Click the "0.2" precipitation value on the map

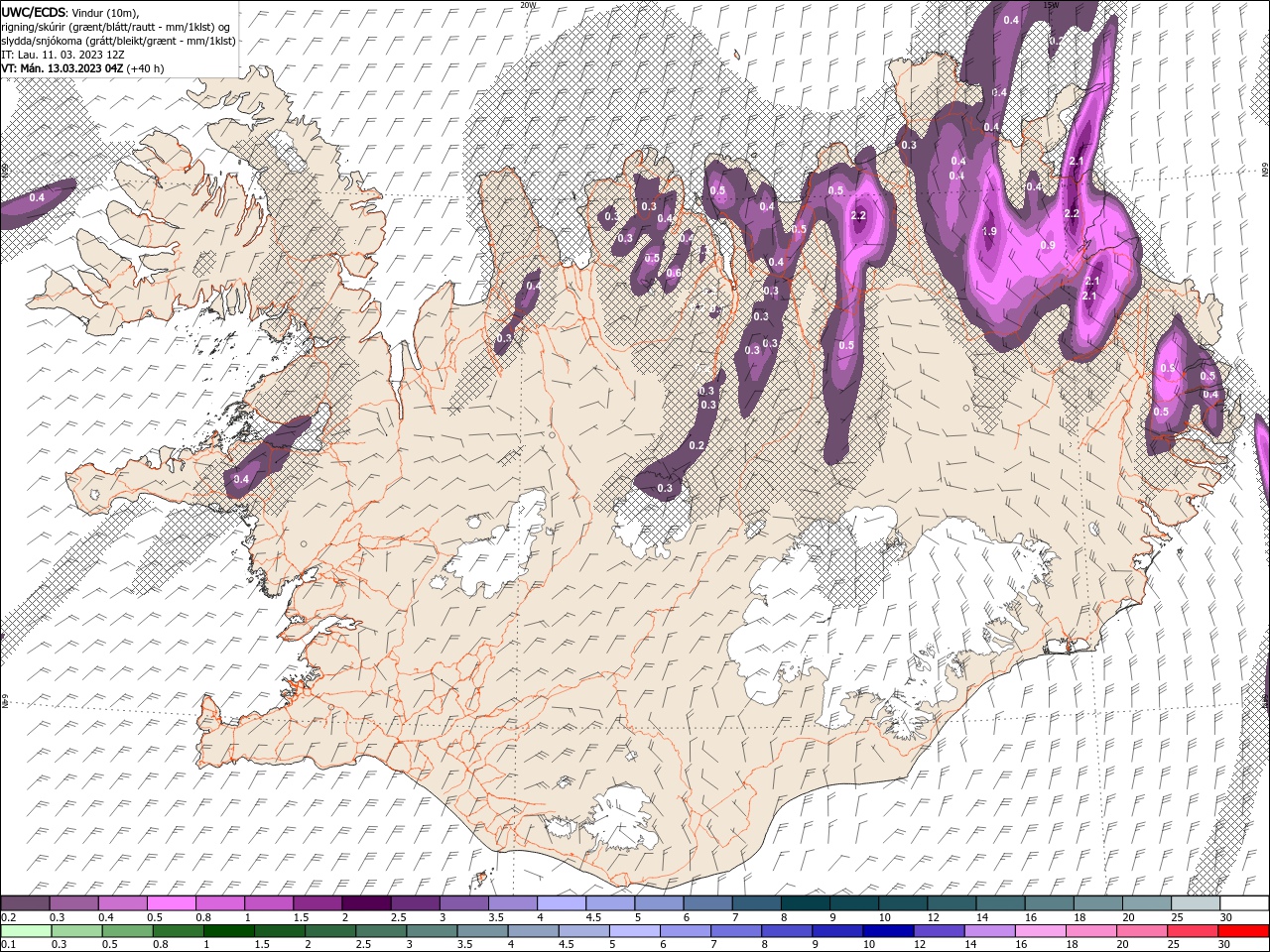[697, 445]
